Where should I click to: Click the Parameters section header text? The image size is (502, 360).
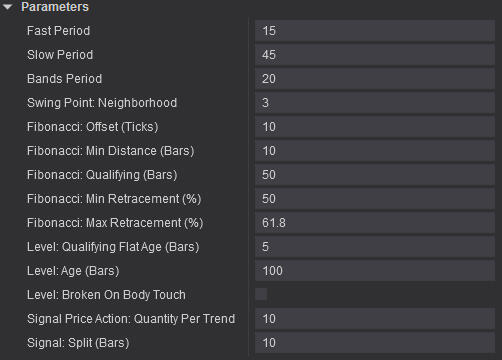55,7
